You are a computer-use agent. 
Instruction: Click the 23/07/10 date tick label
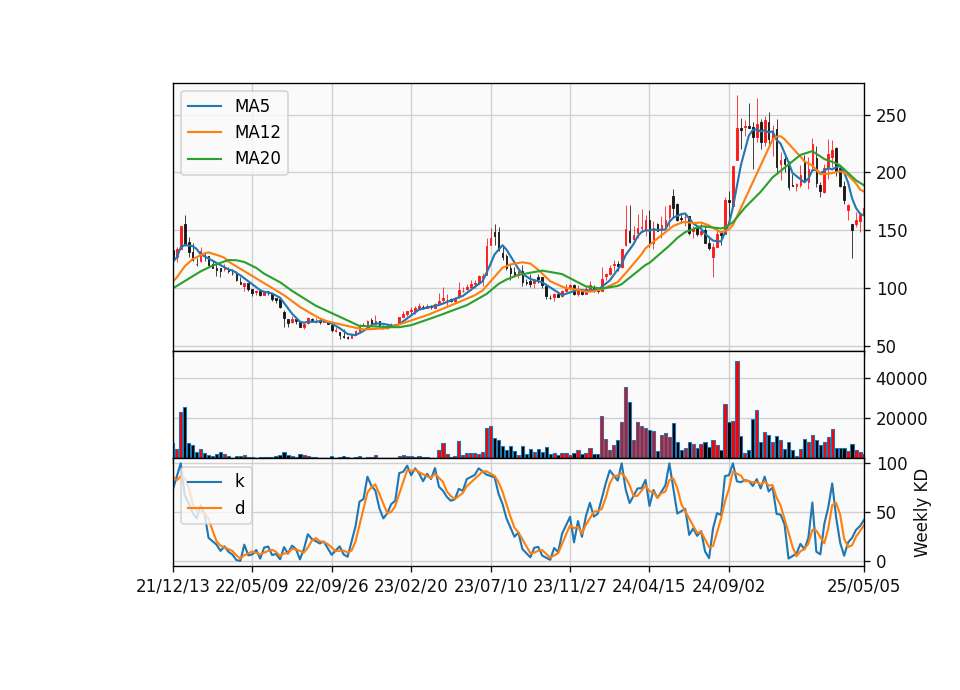(490, 586)
